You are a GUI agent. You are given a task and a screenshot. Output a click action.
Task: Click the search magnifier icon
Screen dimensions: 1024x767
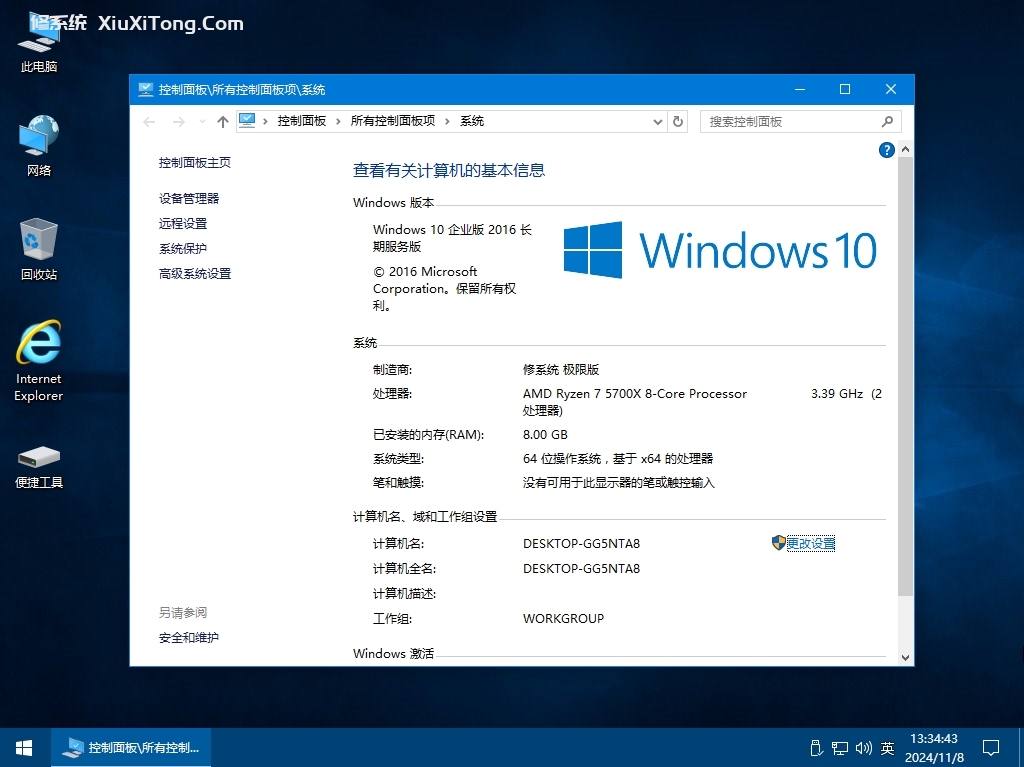coord(887,122)
